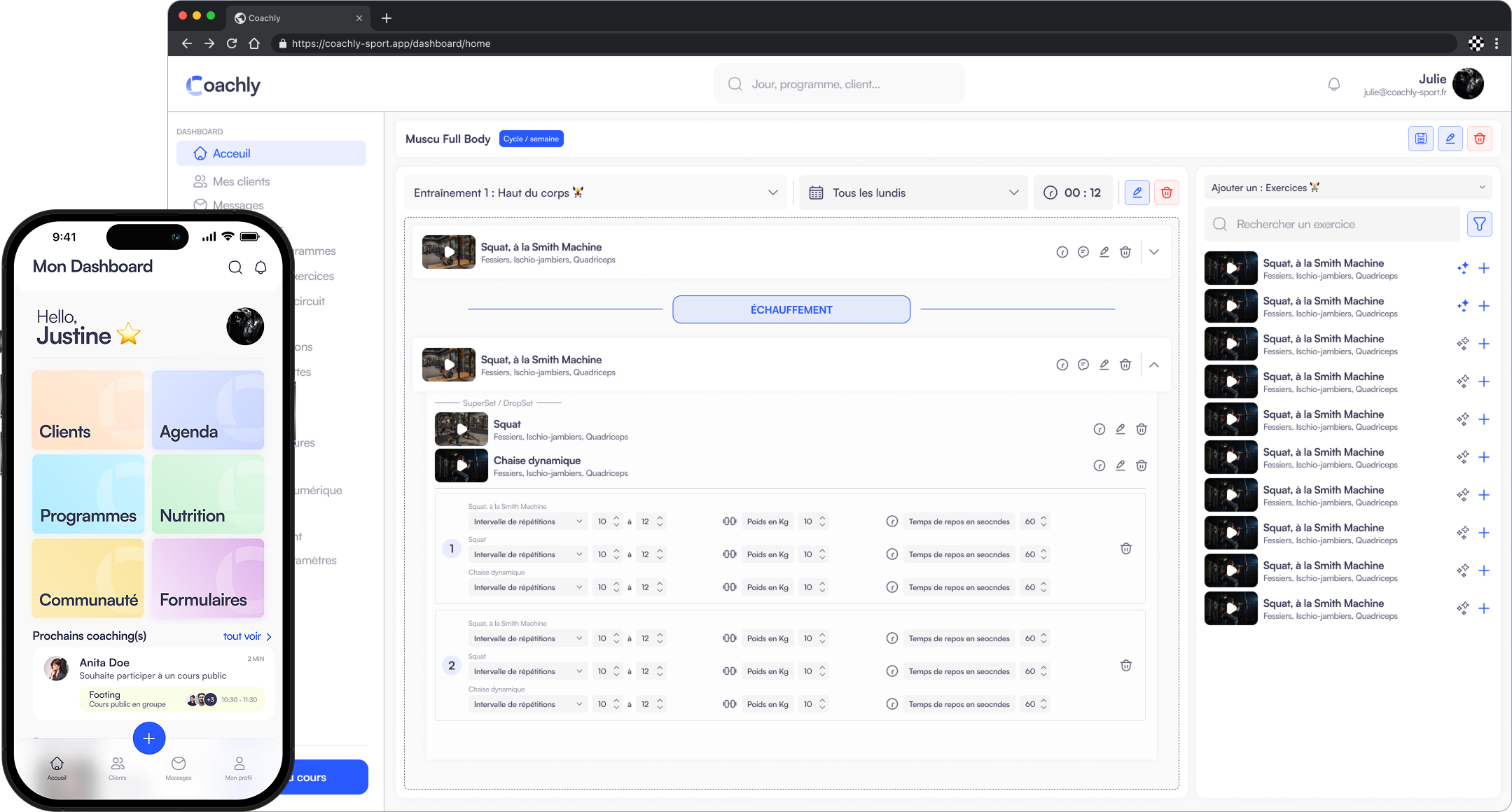The width and height of the screenshot is (1512, 812).
Task: Collapse the expanded Squat exercise card
Action: 1153,365
